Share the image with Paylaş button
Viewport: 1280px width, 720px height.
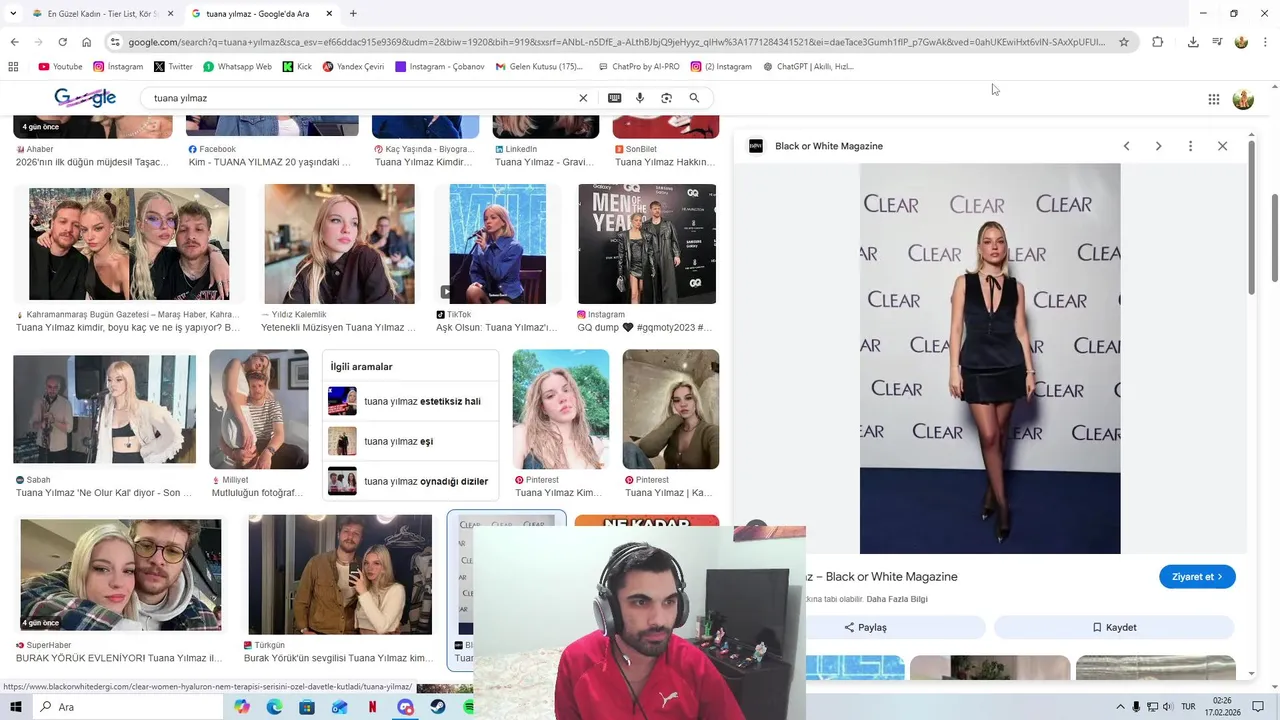[866, 627]
